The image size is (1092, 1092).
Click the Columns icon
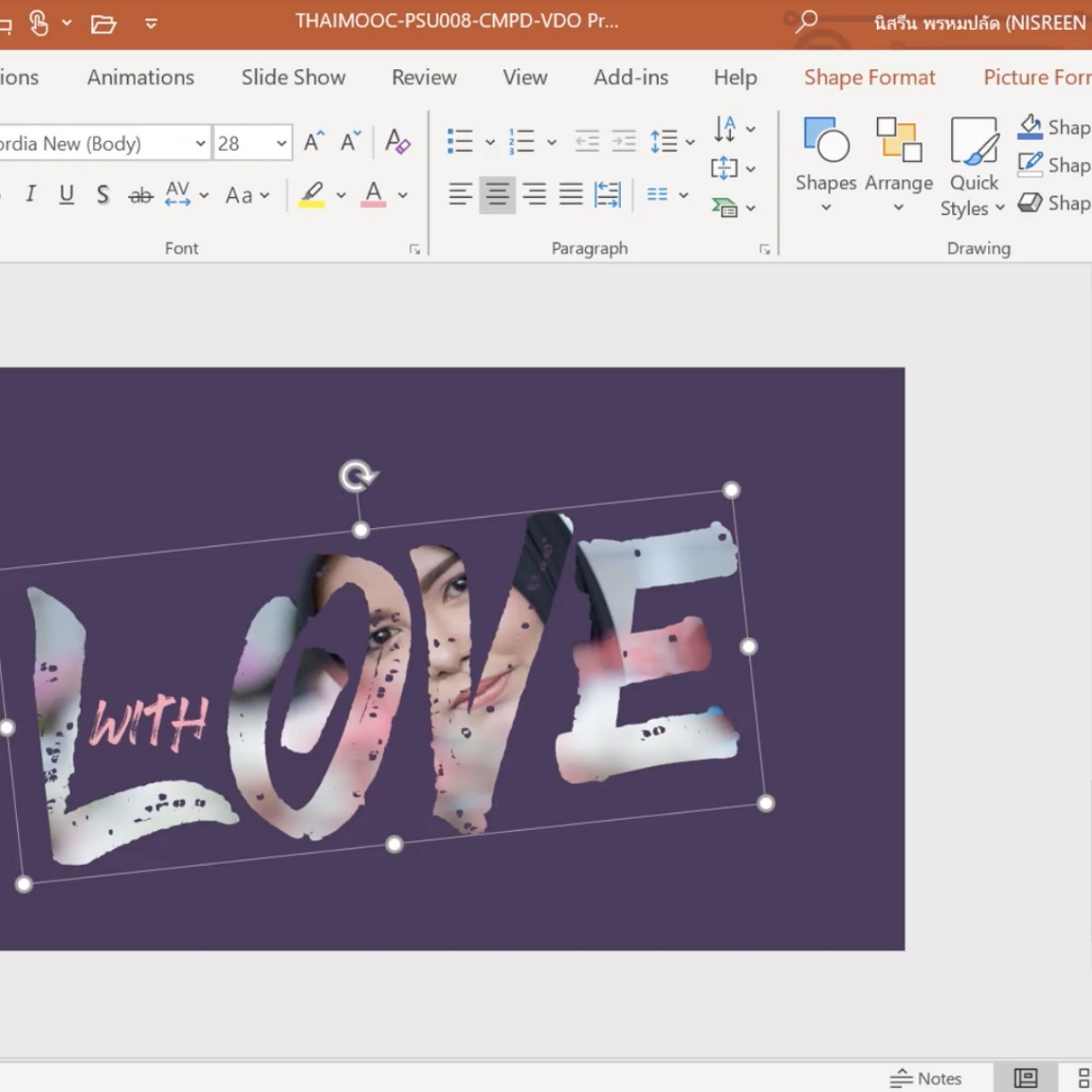[x=657, y=195]
